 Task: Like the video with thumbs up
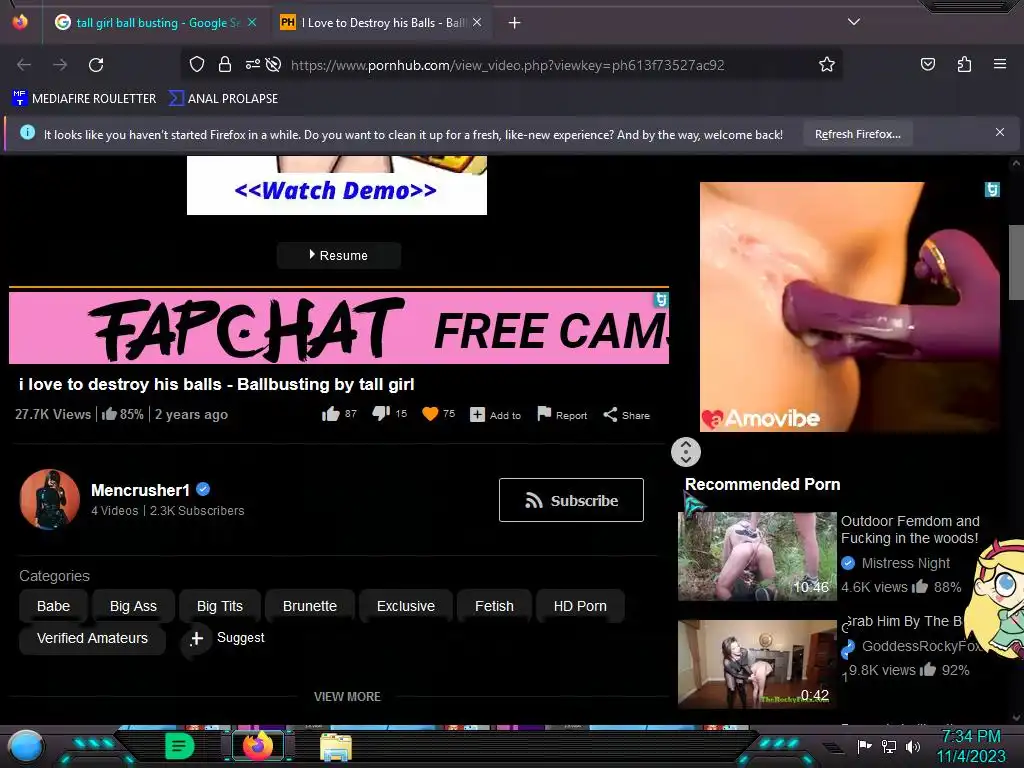tap(339, 414)
